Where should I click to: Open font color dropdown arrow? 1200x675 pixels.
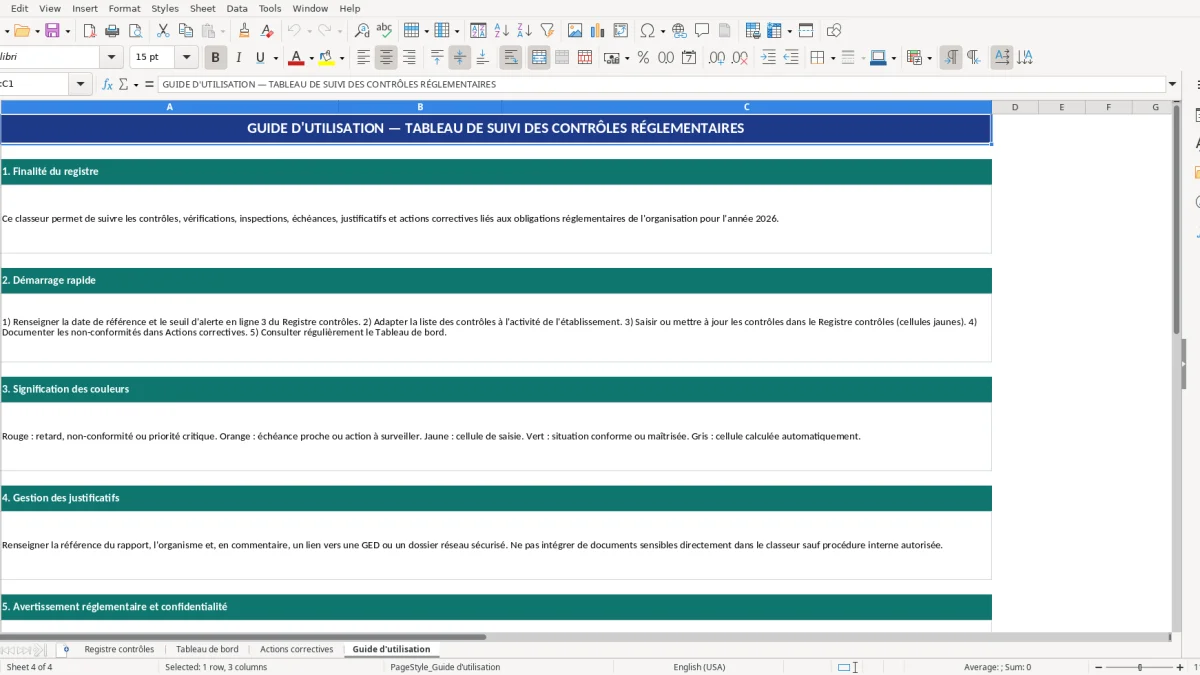click(x=311, y=58)
